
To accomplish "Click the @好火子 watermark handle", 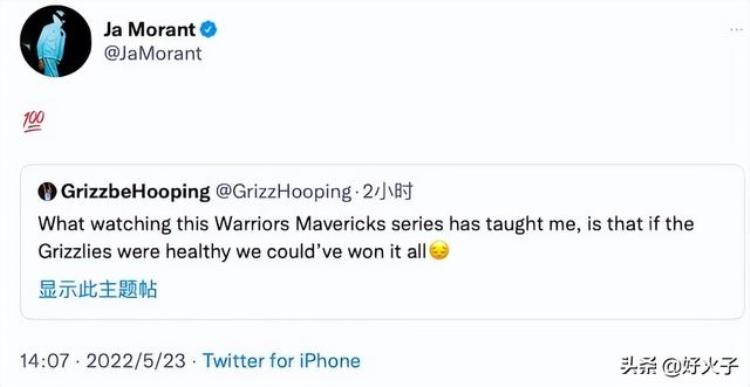I will pos(700,366).
